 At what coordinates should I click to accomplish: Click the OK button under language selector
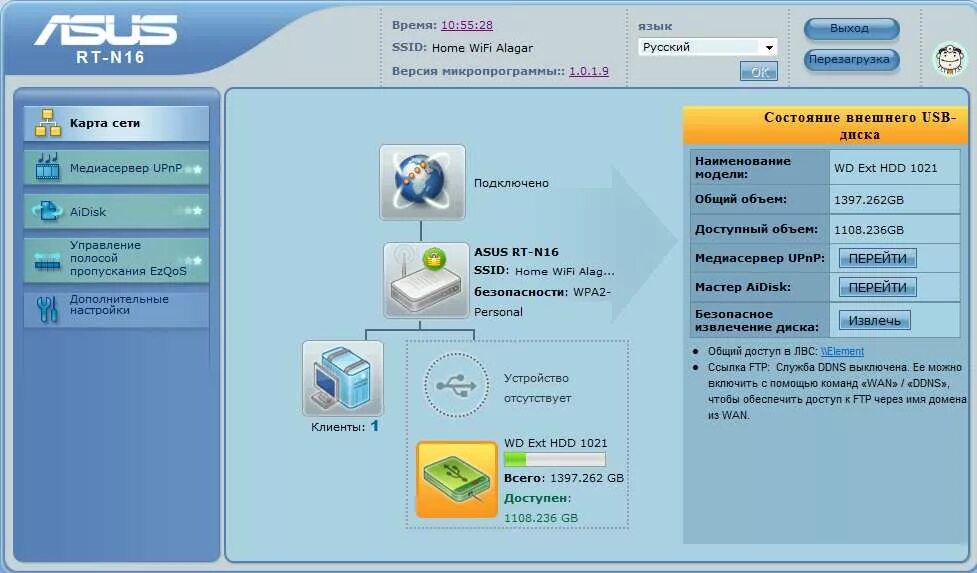[758, 72]
